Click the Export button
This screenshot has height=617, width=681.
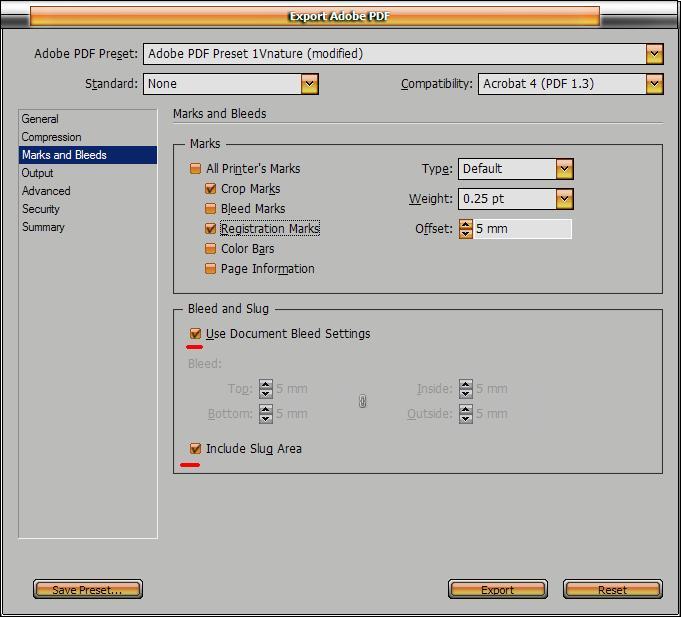(x=498, y=589)
